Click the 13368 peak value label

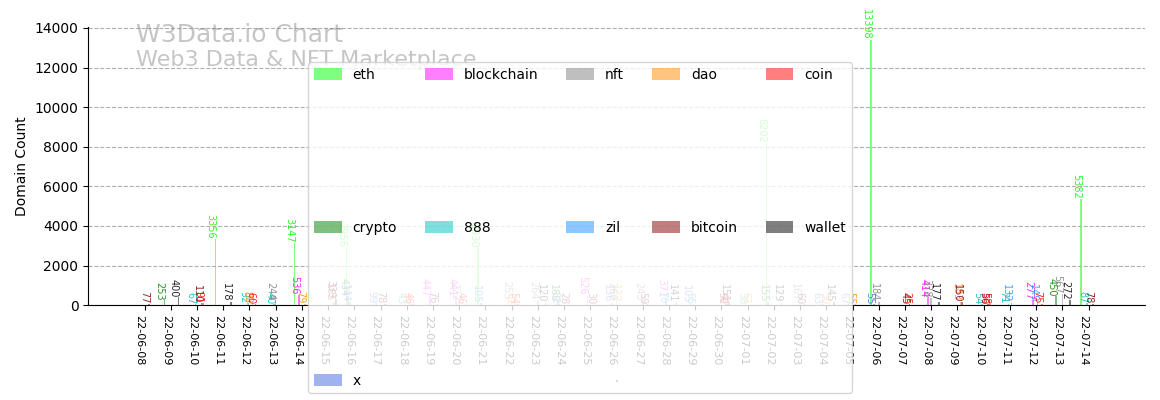tap(867, 24)
